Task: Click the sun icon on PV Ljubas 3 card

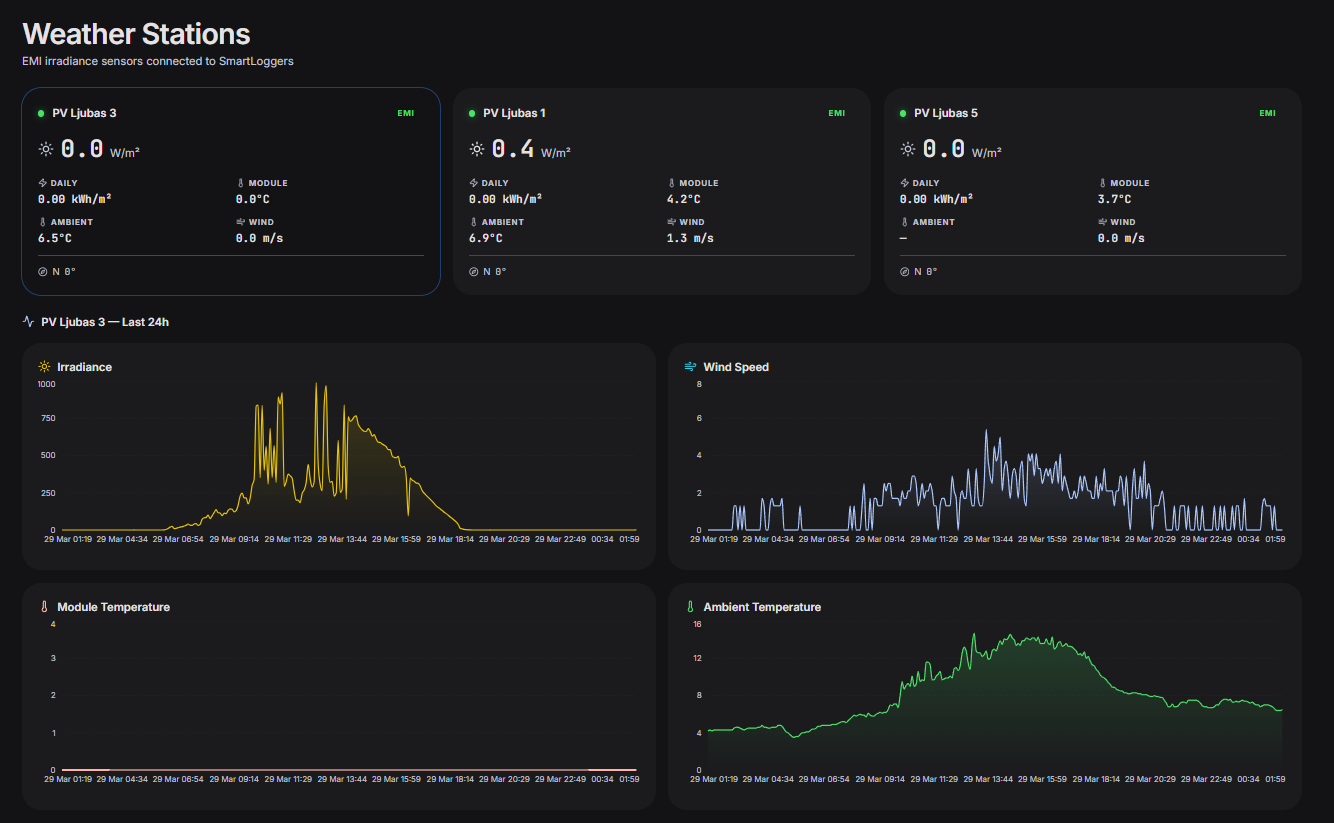Action: (x=45, y=149)
